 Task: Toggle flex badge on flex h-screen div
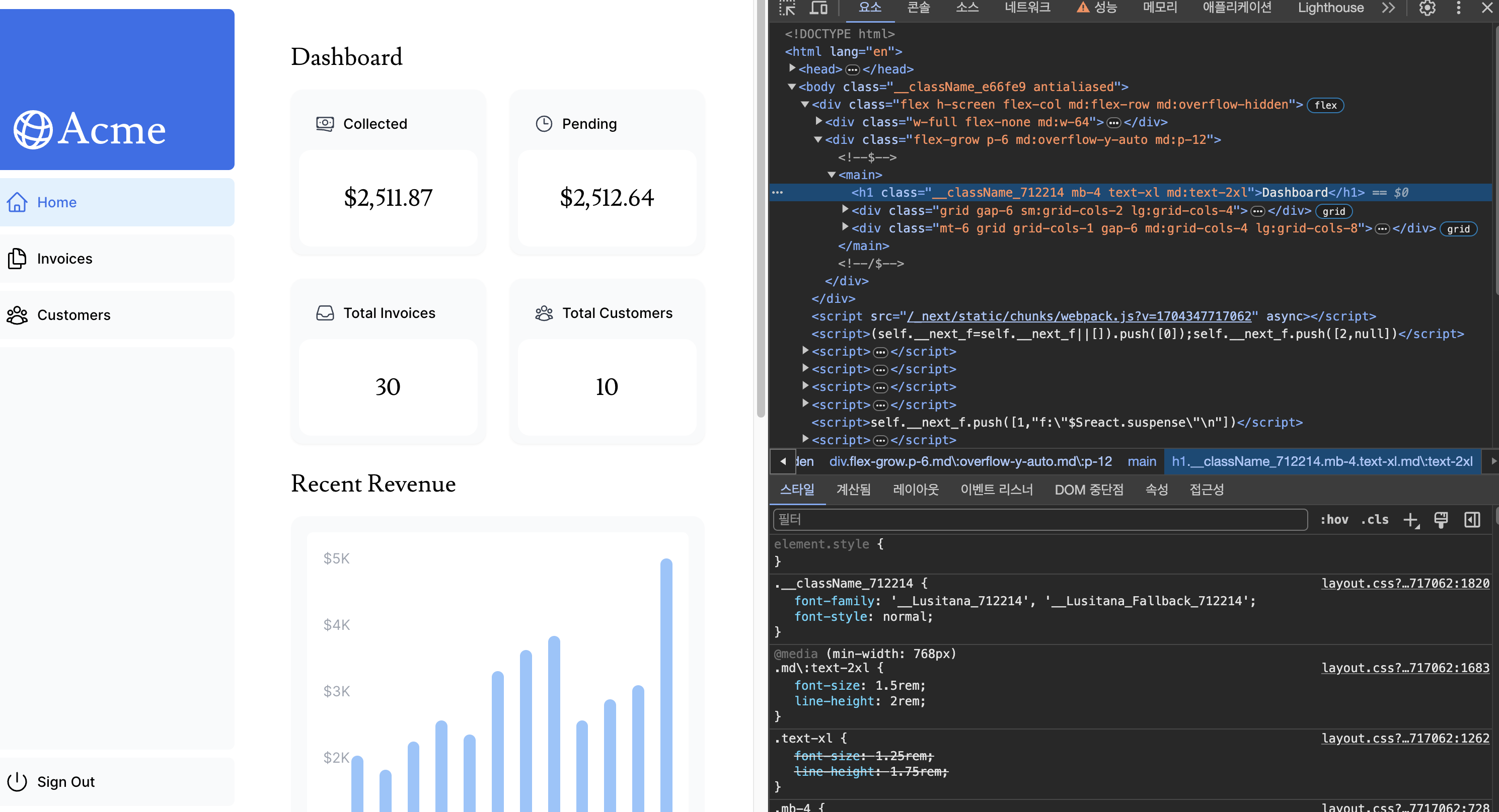click(1325, 105)
